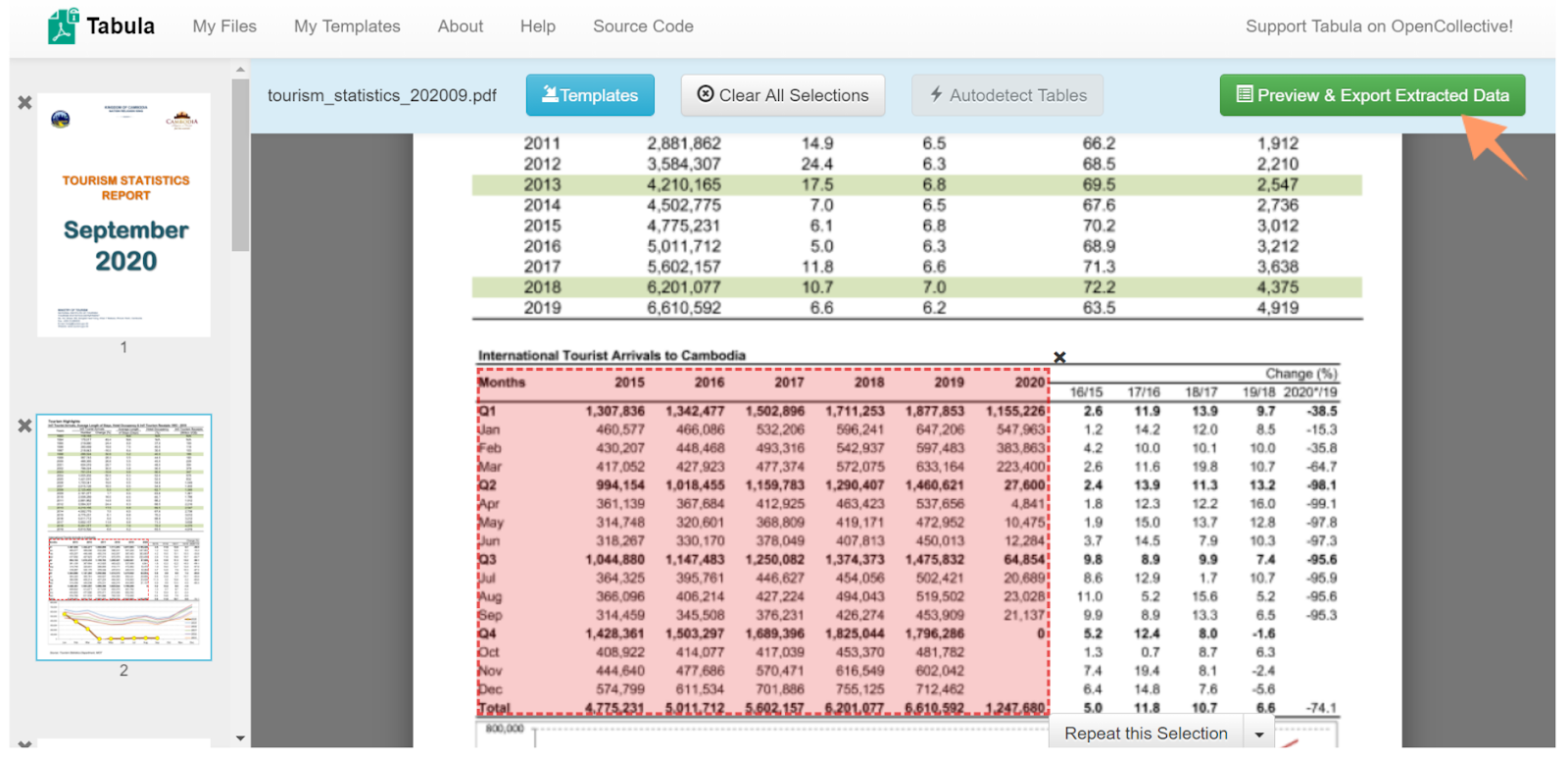Open the About page link
1568x760 pixels.
coord(461,26)
